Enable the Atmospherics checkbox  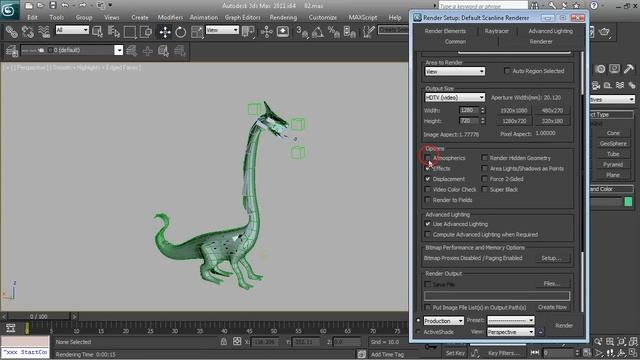pyautogui.click(x=427, y=158)
